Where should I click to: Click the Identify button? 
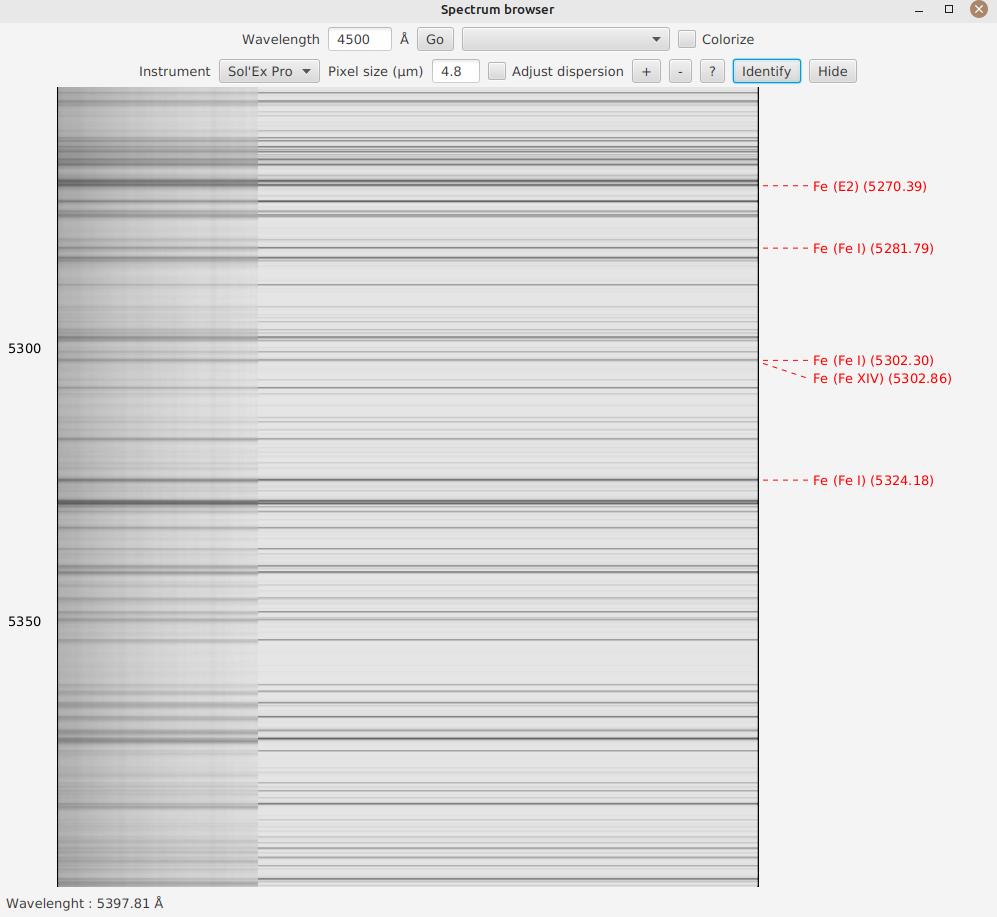pyautogui.click(x=766, y=71)
